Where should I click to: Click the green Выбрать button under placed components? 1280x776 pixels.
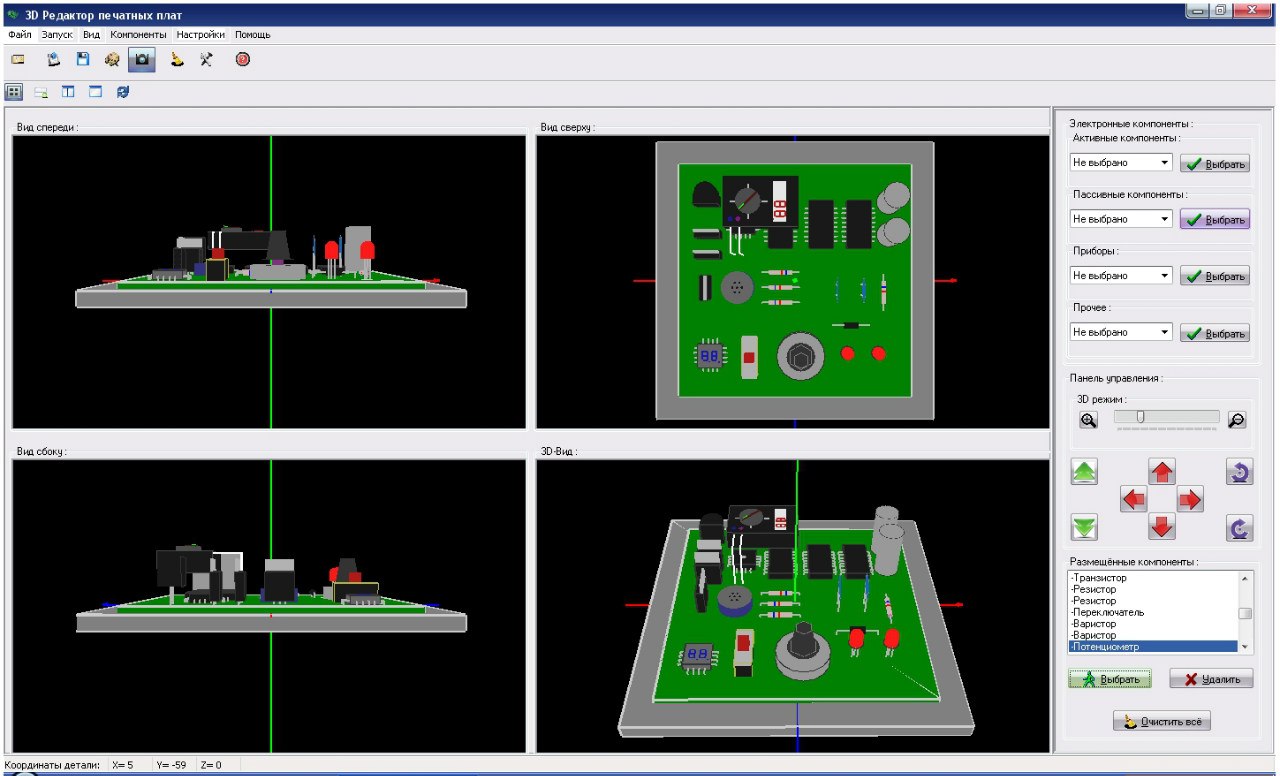coord(1110,679)
